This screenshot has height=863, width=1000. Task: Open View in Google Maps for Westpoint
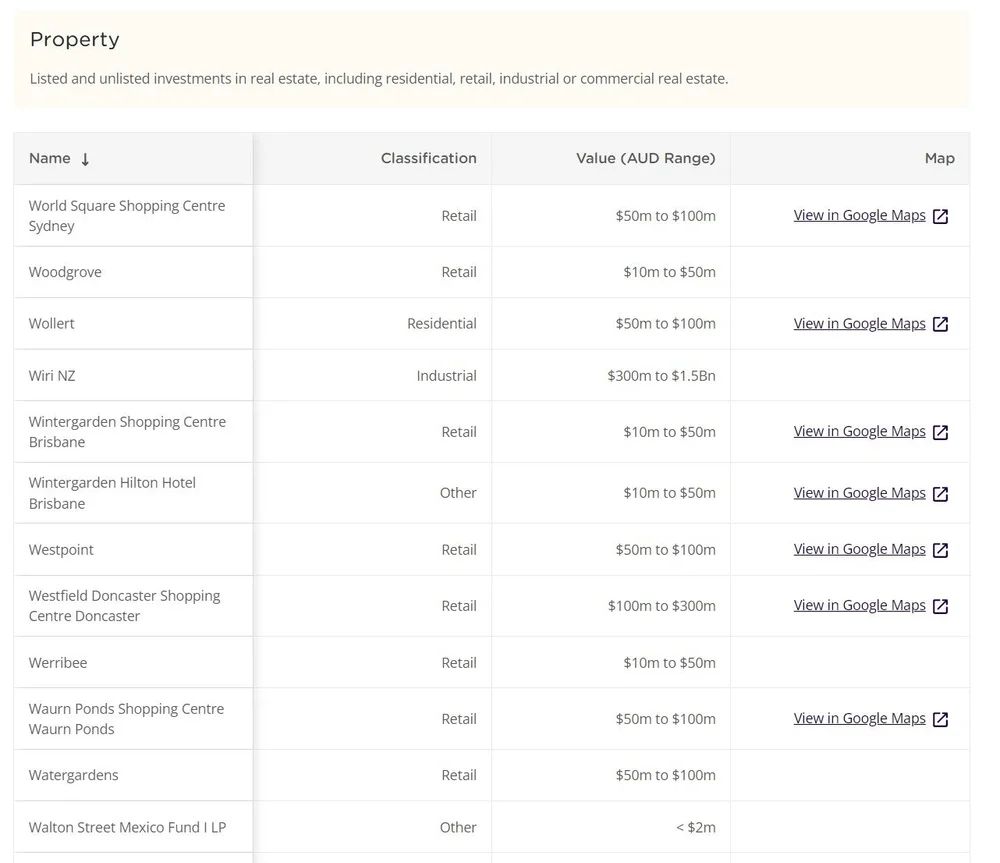859,549
